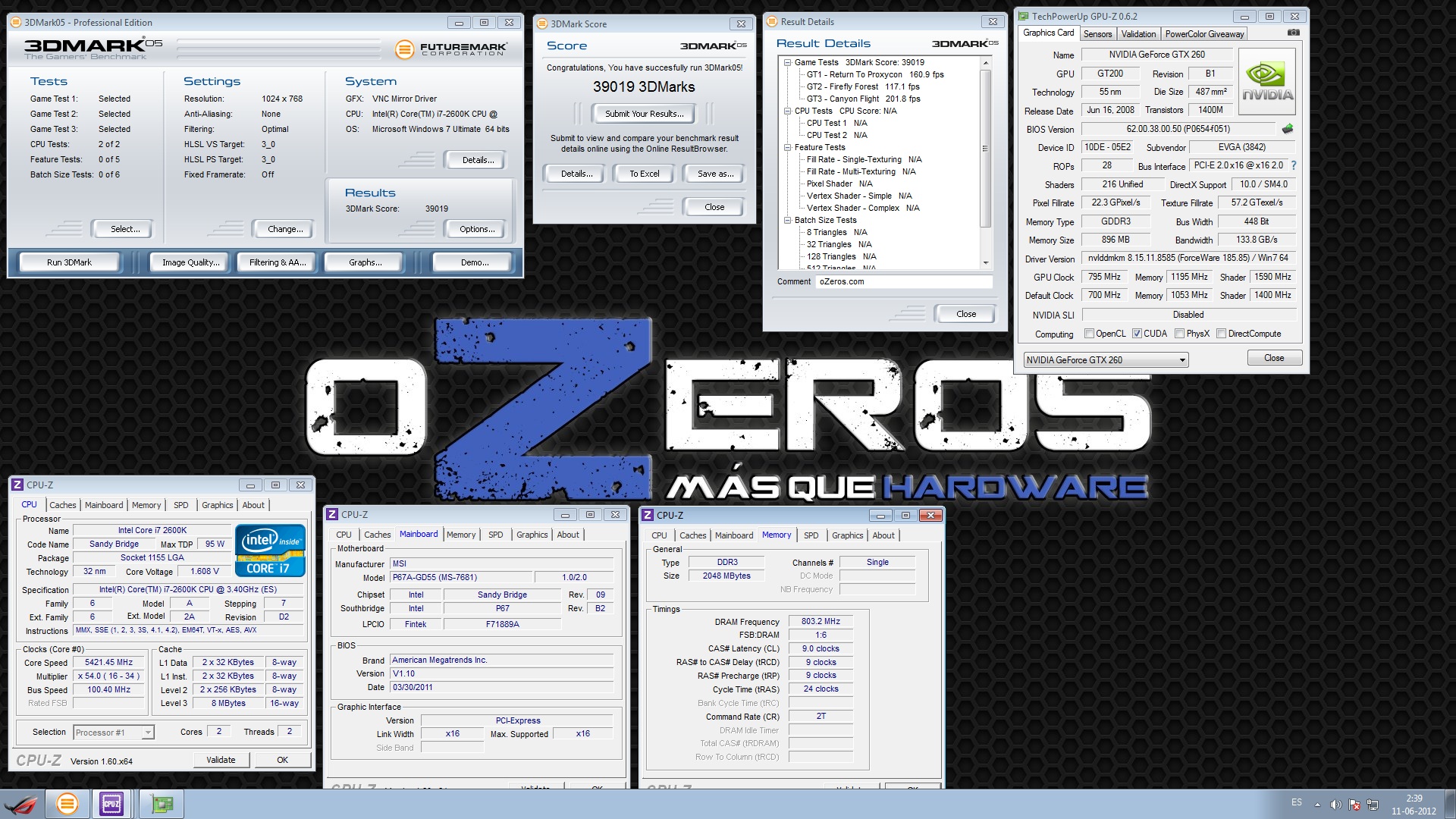Viewport: 1456px width, 819px height.
Task: Click Run 3DMark button
Action: [x=69, y=262]
